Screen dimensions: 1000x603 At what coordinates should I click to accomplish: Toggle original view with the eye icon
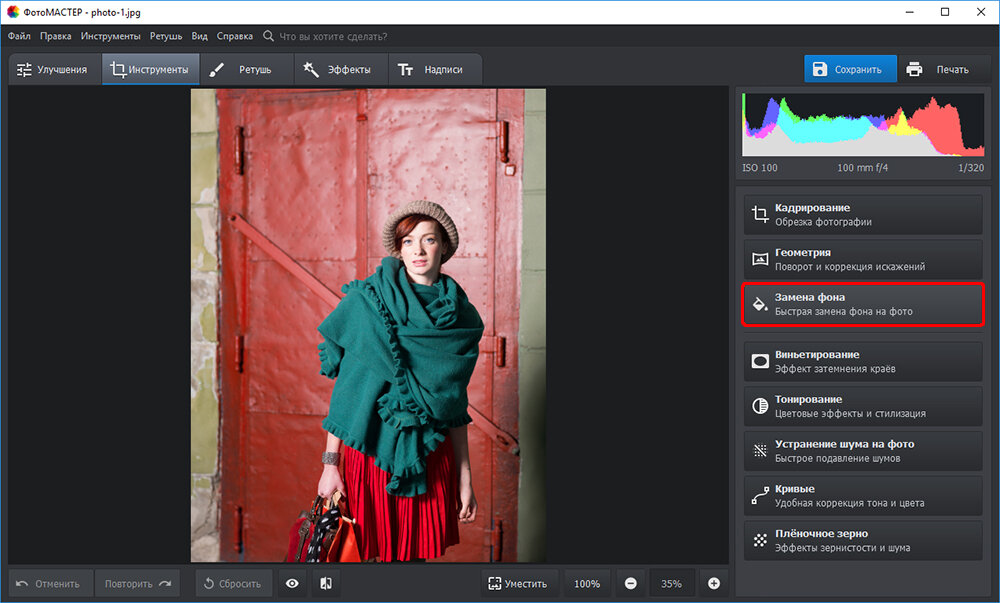[292, 583]
